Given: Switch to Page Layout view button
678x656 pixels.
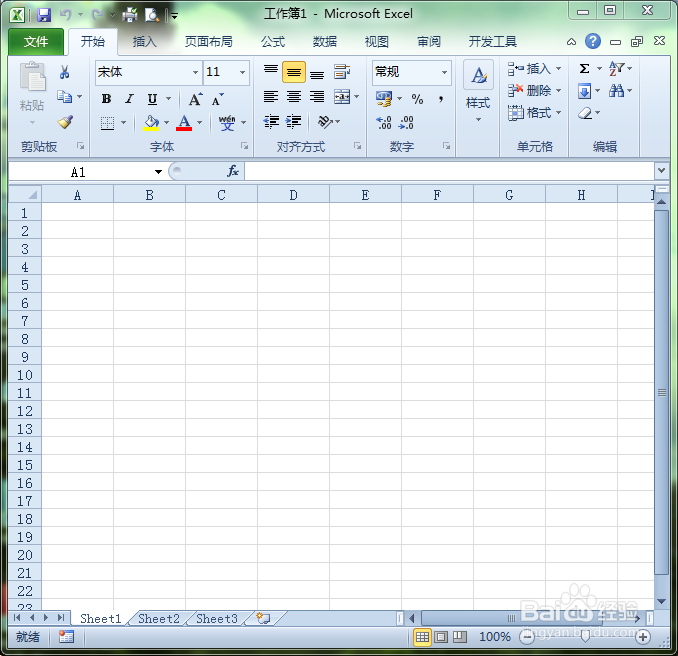Looking at the screenshot, I should [x=441, y=637].
